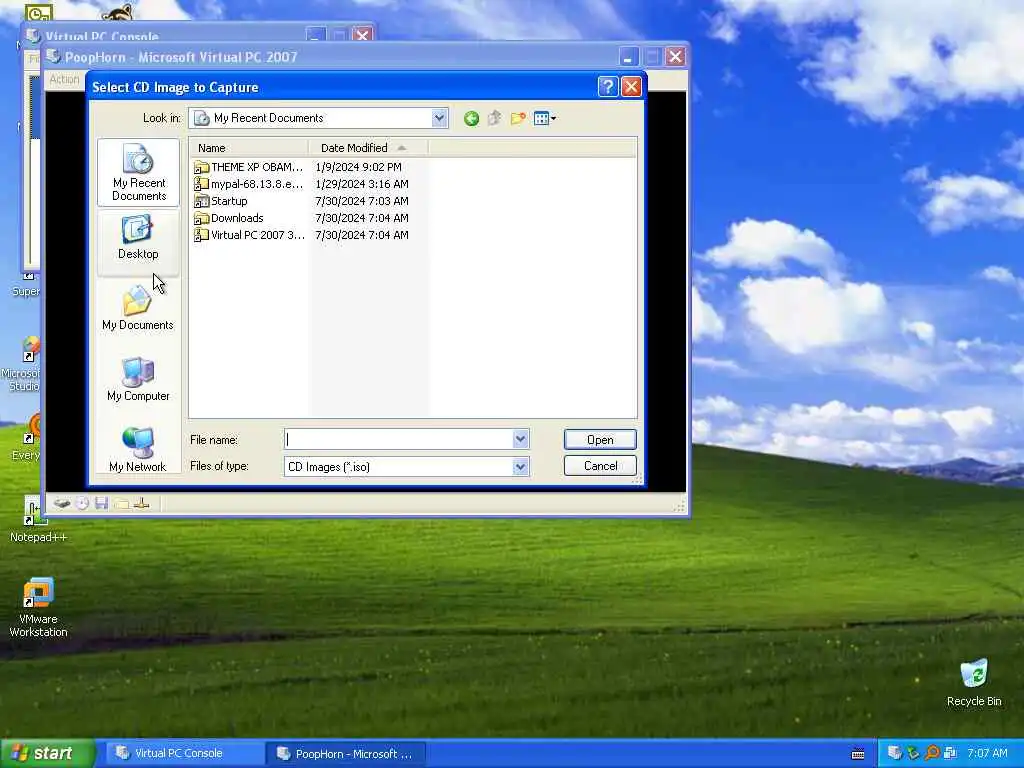
Task: Open the VMware Workstation desktop icon
Action: tap(38, 607)
